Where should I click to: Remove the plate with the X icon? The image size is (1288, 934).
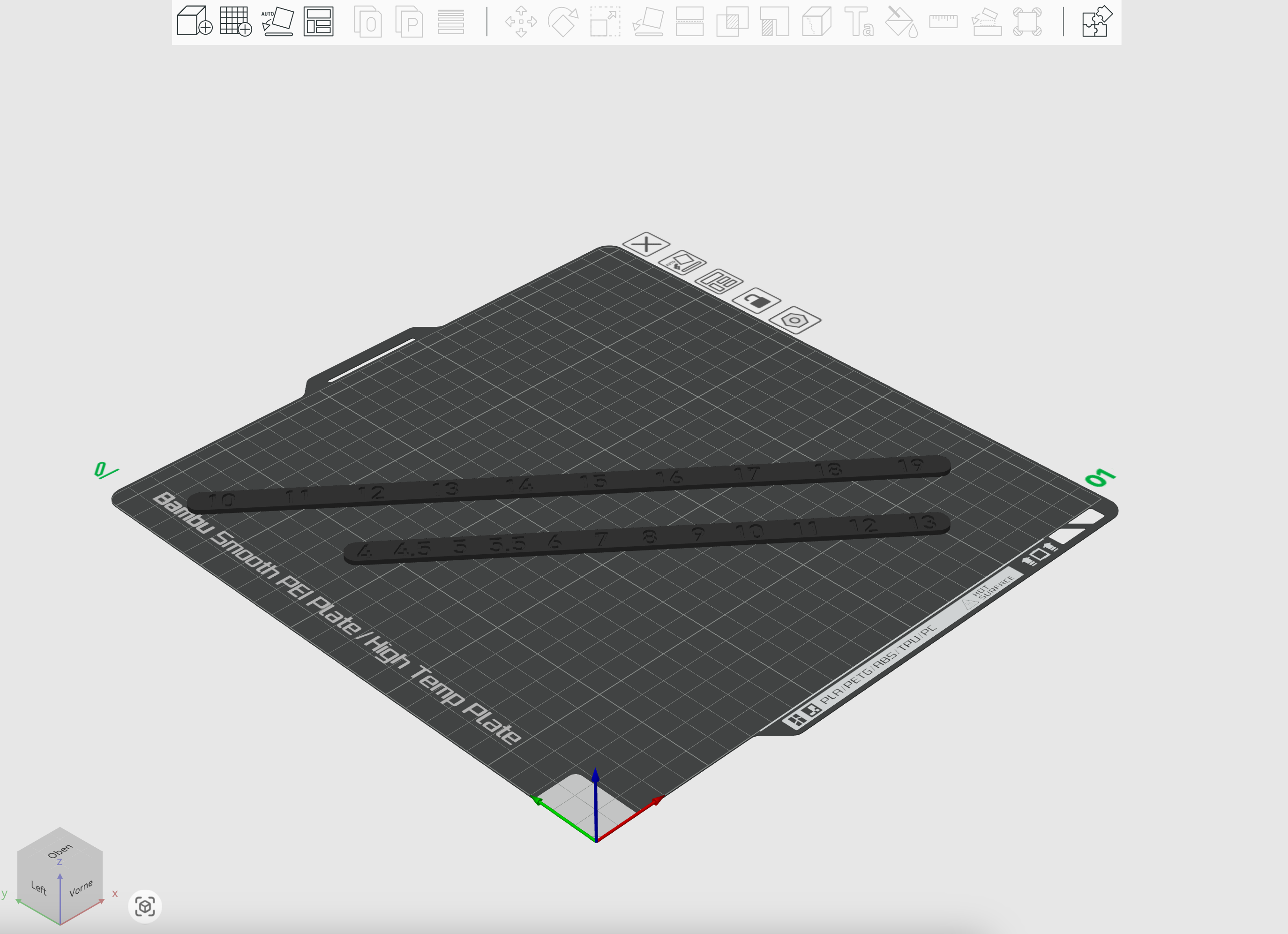point(646,244)
